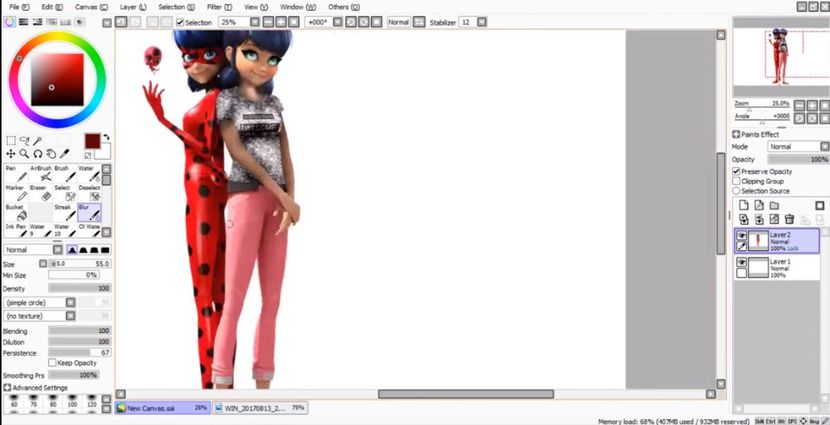
Task: Click the zoom-out minus button in toolbar
Action: 268,22
